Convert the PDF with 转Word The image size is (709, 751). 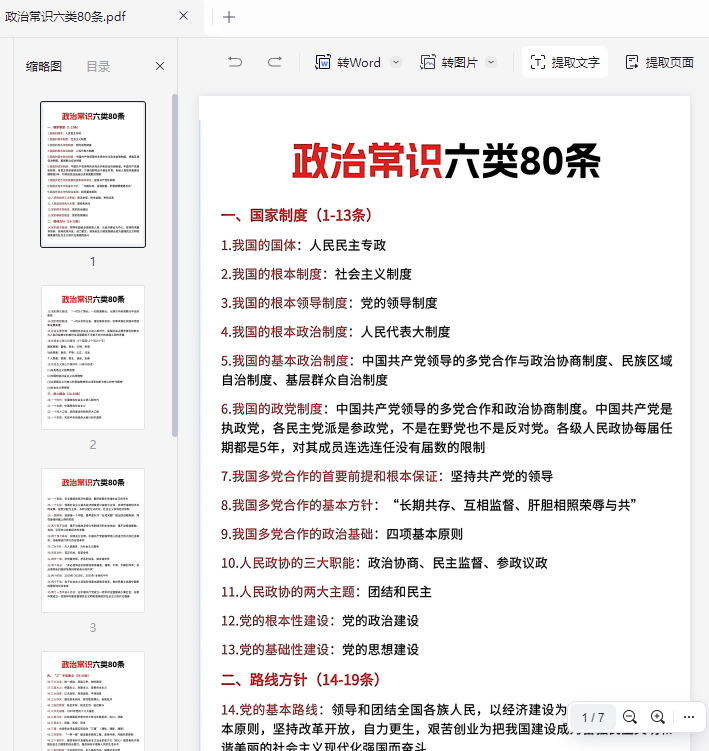pos(348,62)
